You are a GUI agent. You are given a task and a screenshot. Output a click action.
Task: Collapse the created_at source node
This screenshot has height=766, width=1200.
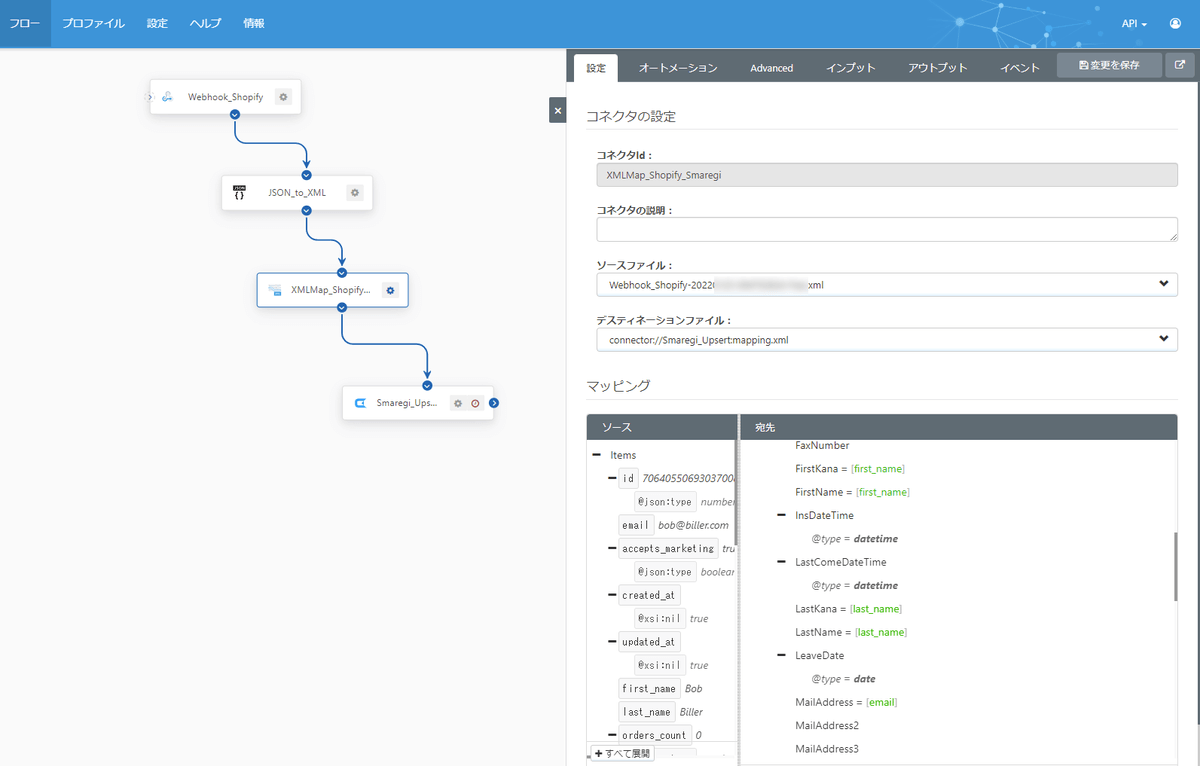tap(613, 595)
